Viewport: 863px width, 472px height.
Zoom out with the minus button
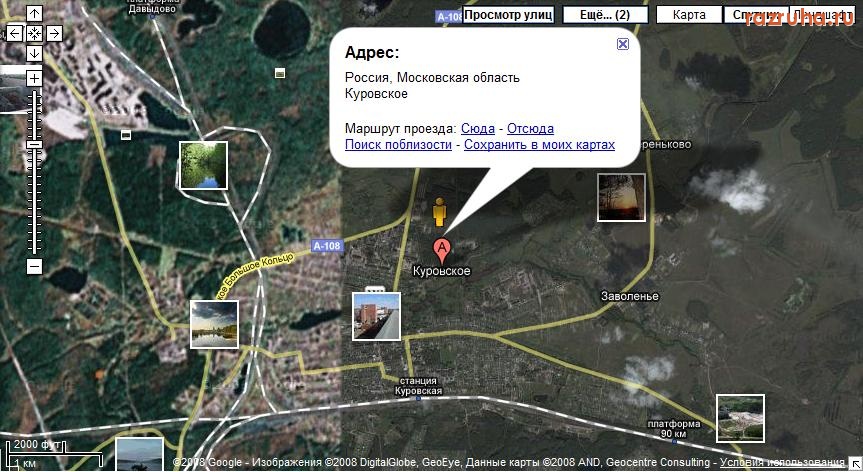[x=34, y=267]
